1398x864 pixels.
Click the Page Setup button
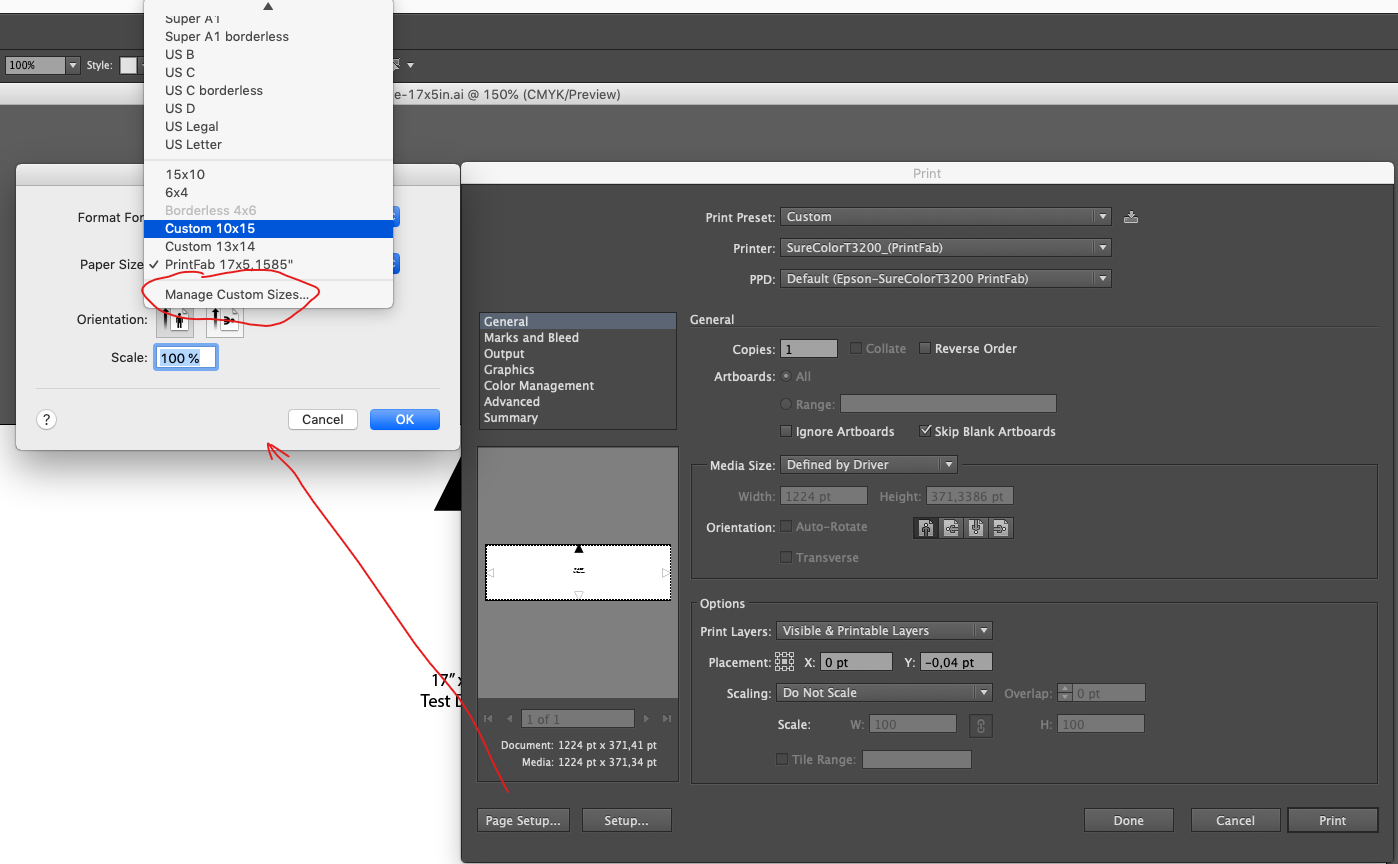[x=522, y=821]
